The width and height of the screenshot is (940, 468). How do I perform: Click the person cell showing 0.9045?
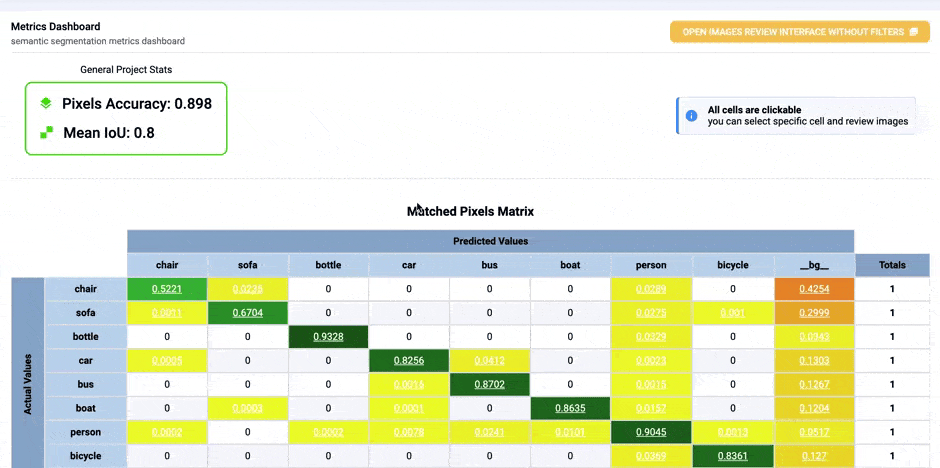[x=651, y=432]
